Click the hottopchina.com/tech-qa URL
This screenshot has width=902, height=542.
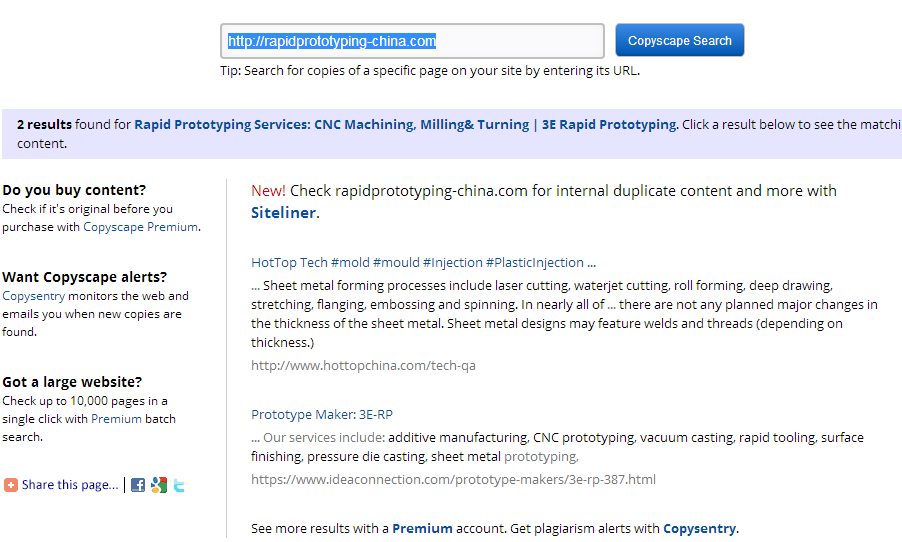tap(363, 365)
